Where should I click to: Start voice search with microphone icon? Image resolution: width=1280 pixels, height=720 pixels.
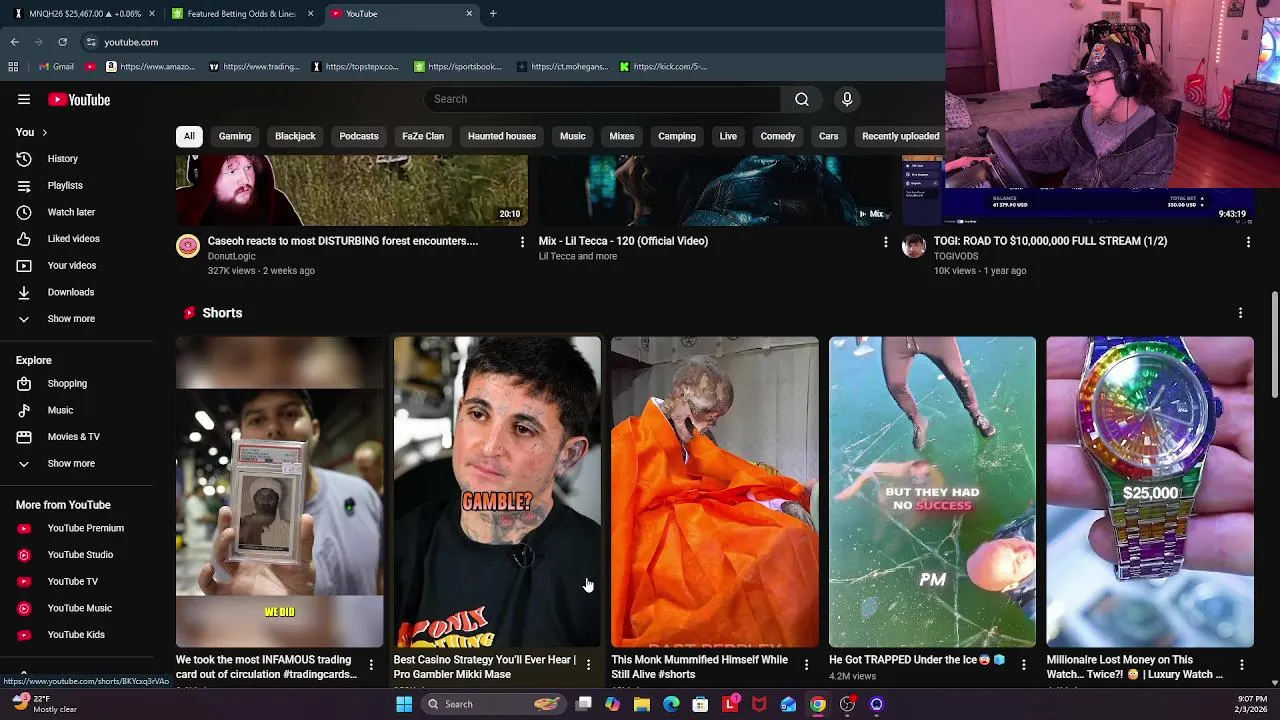[847, 99]
